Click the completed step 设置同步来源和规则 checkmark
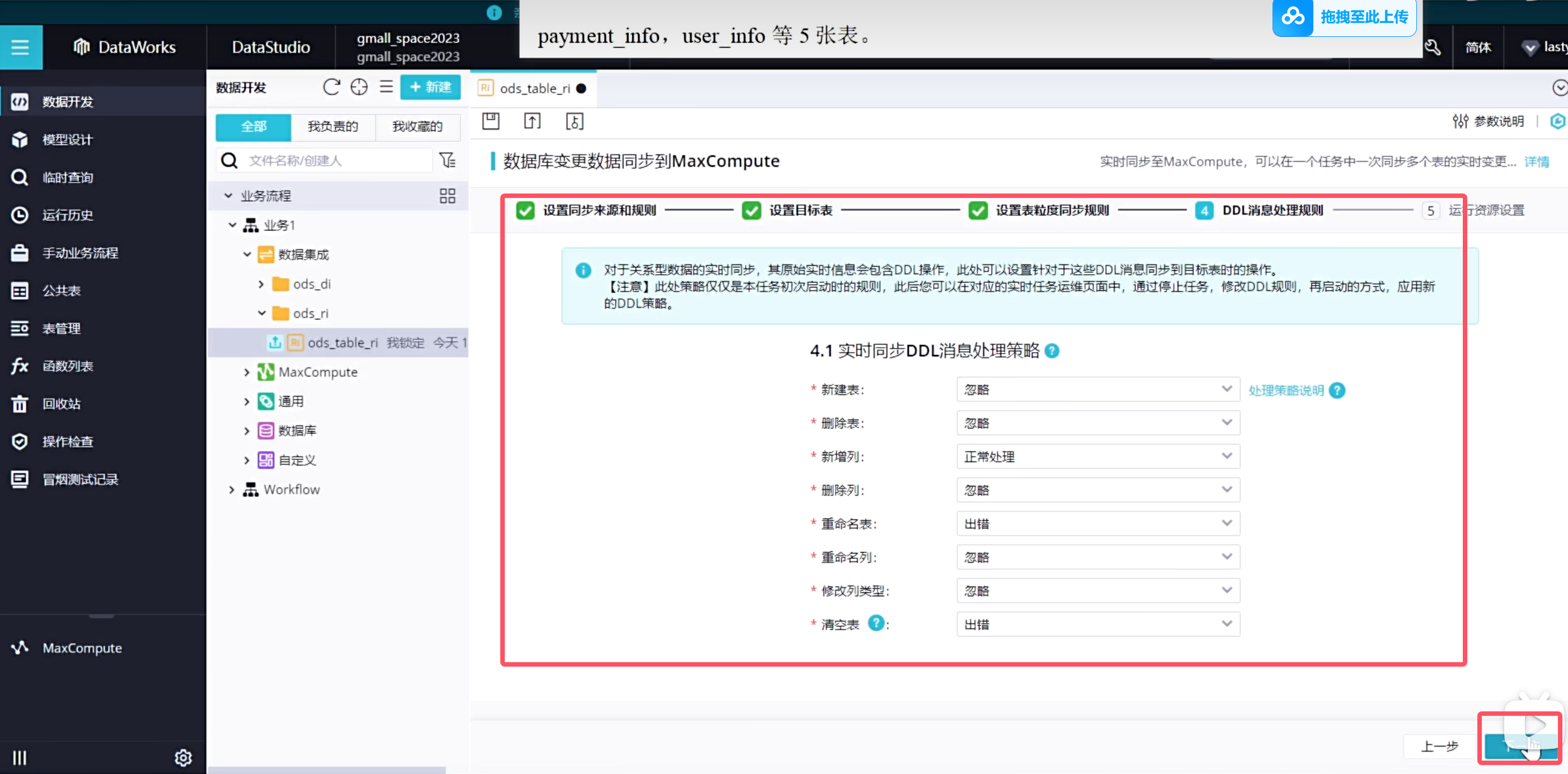1568x774 pixels. tap(525, 210)
